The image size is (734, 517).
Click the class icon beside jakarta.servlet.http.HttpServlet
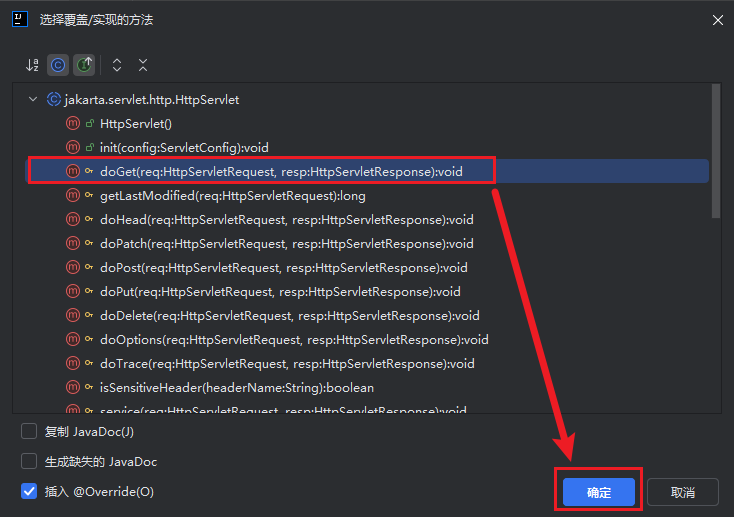(x=54, y=99)
